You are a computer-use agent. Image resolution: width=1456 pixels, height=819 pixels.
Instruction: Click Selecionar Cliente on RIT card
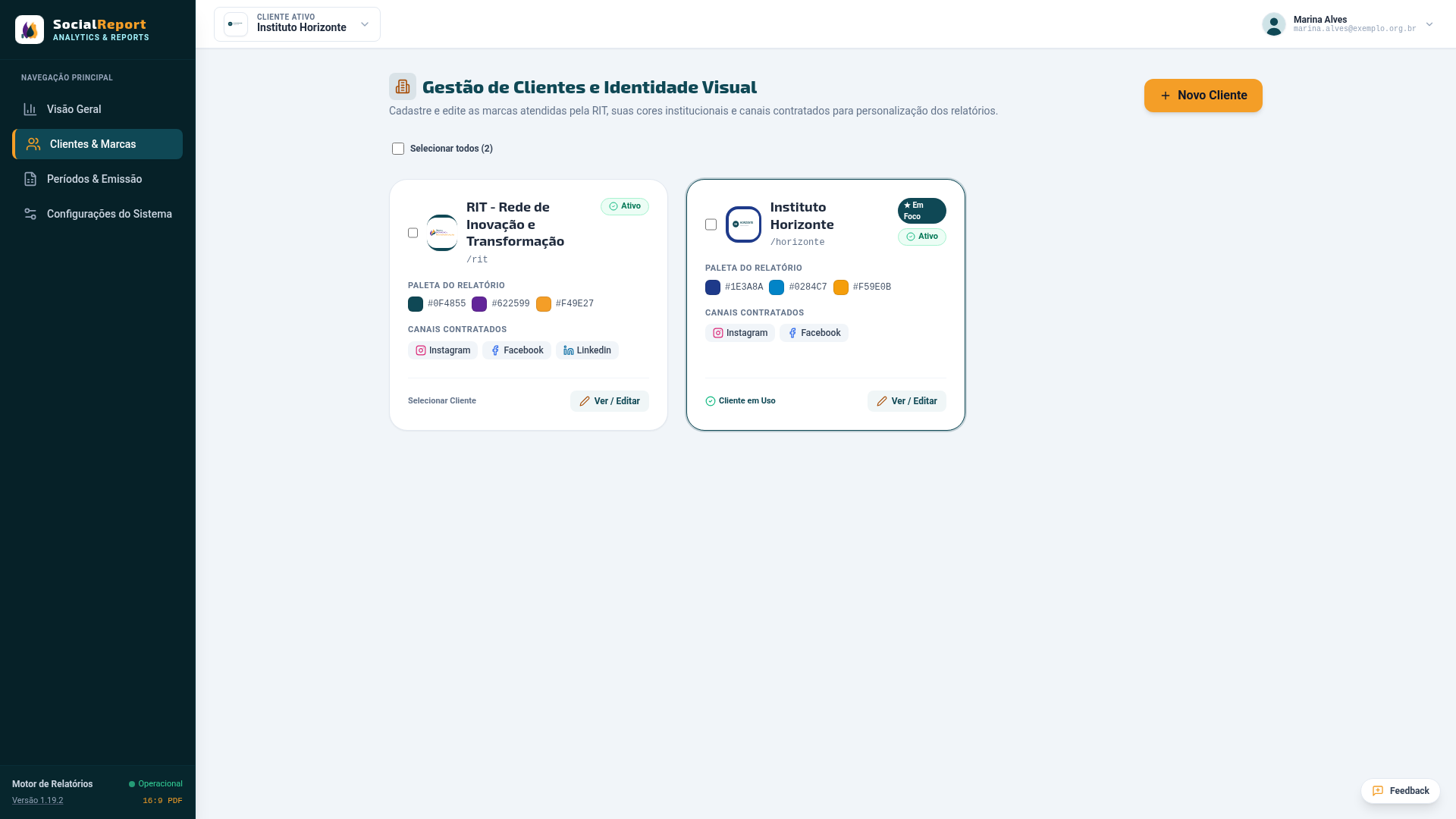point(442,401)
